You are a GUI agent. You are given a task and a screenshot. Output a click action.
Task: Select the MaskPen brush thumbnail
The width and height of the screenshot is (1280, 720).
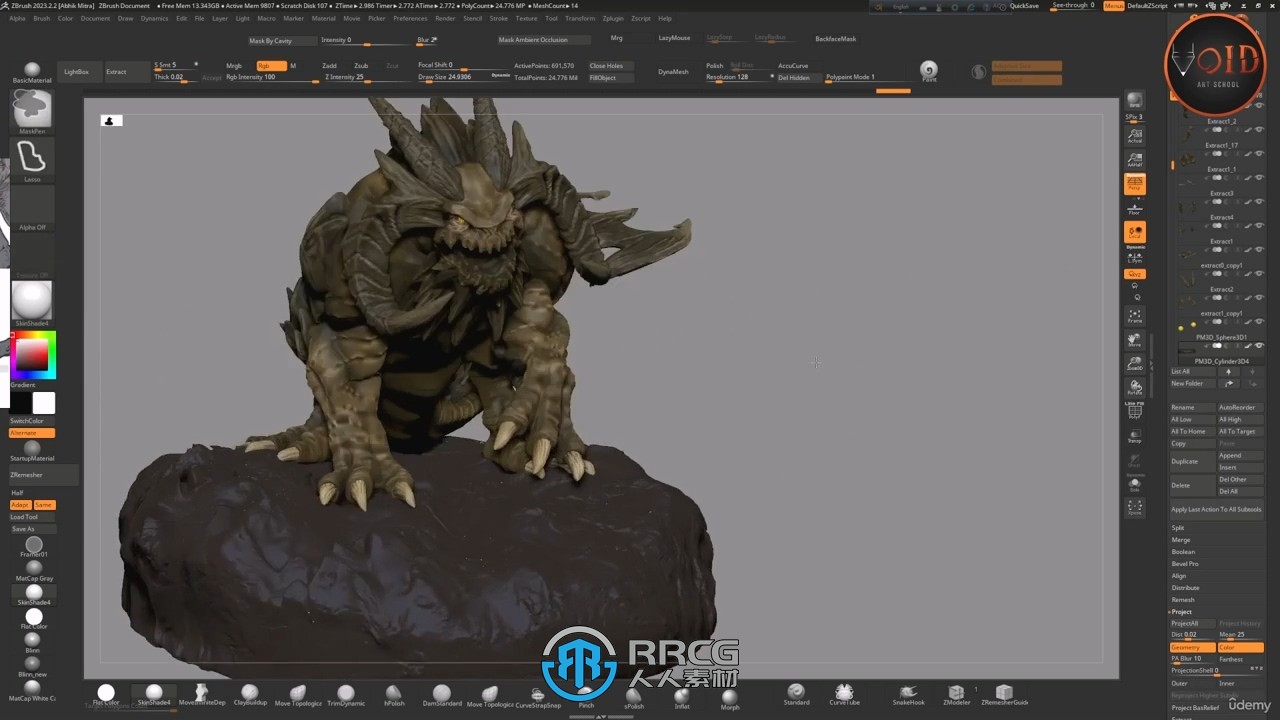point(32,110)
